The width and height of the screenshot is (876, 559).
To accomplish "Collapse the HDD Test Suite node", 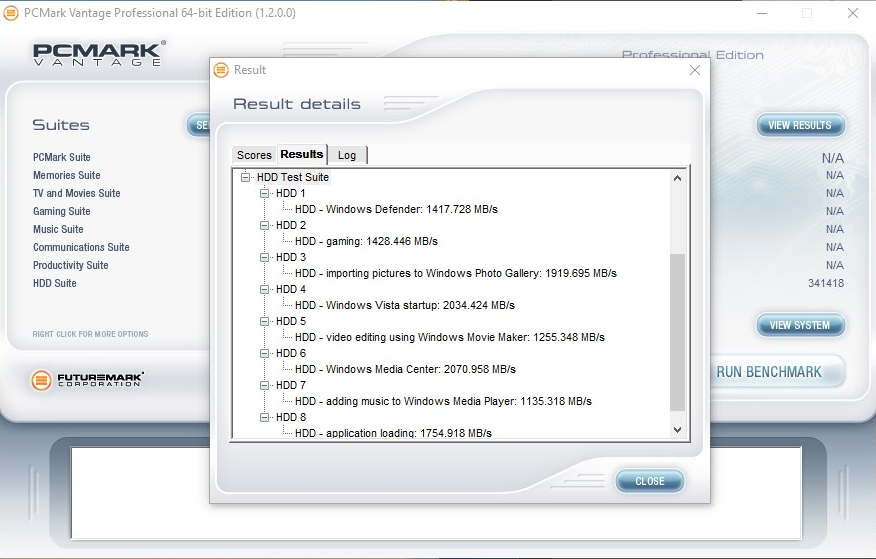I will [246, 177].
